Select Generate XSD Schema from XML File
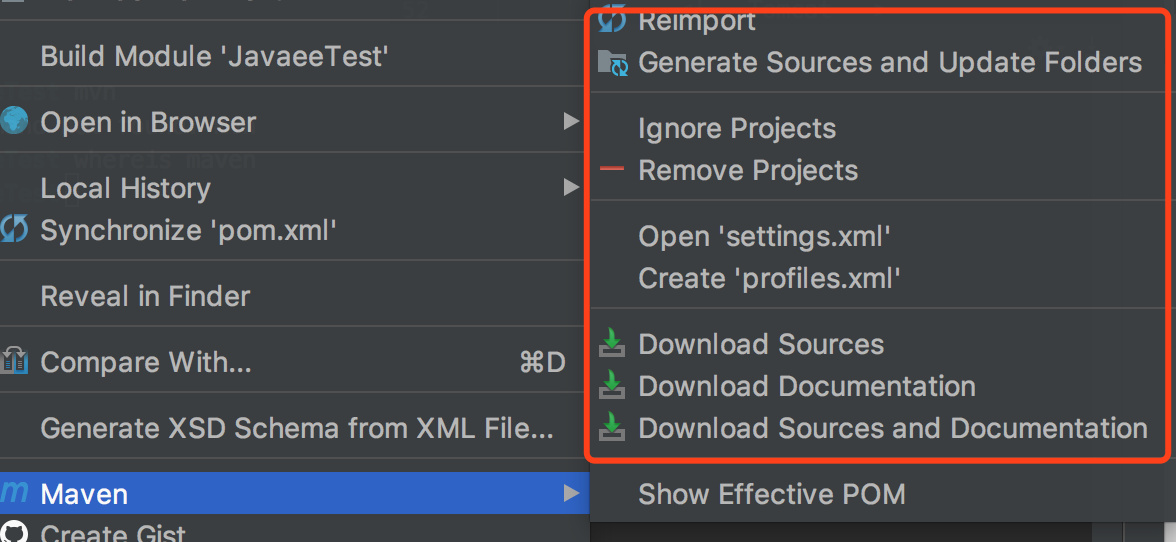Viewport: 1176px width, 542px height. click(x=296, y=428)
